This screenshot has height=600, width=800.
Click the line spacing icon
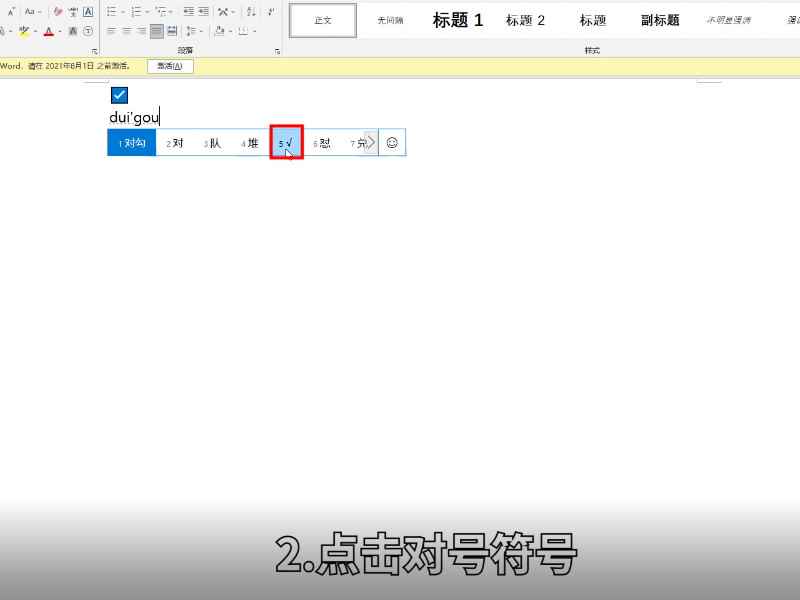pos(190,31)
